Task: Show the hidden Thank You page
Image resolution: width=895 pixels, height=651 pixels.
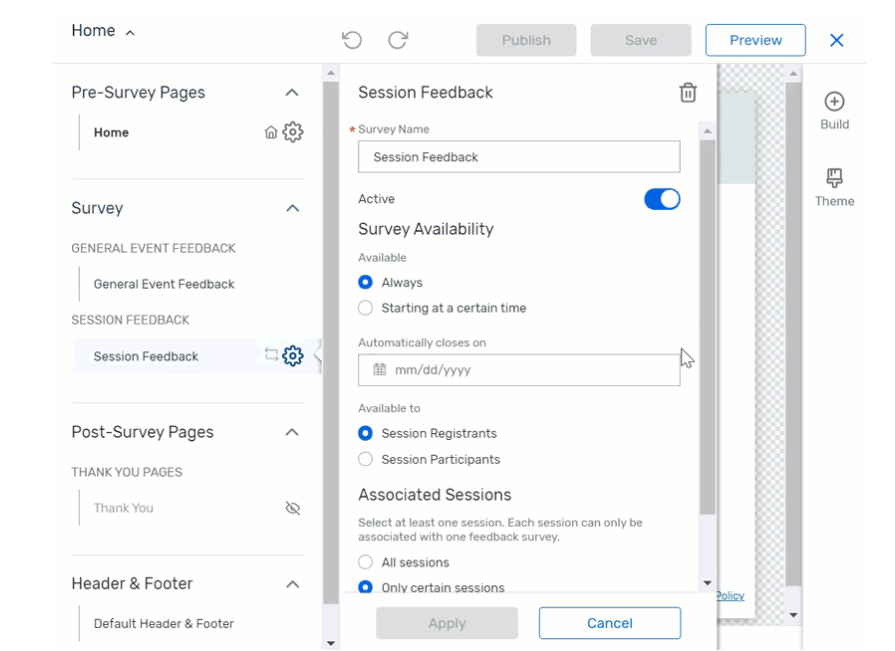Action: coord(293,508)
